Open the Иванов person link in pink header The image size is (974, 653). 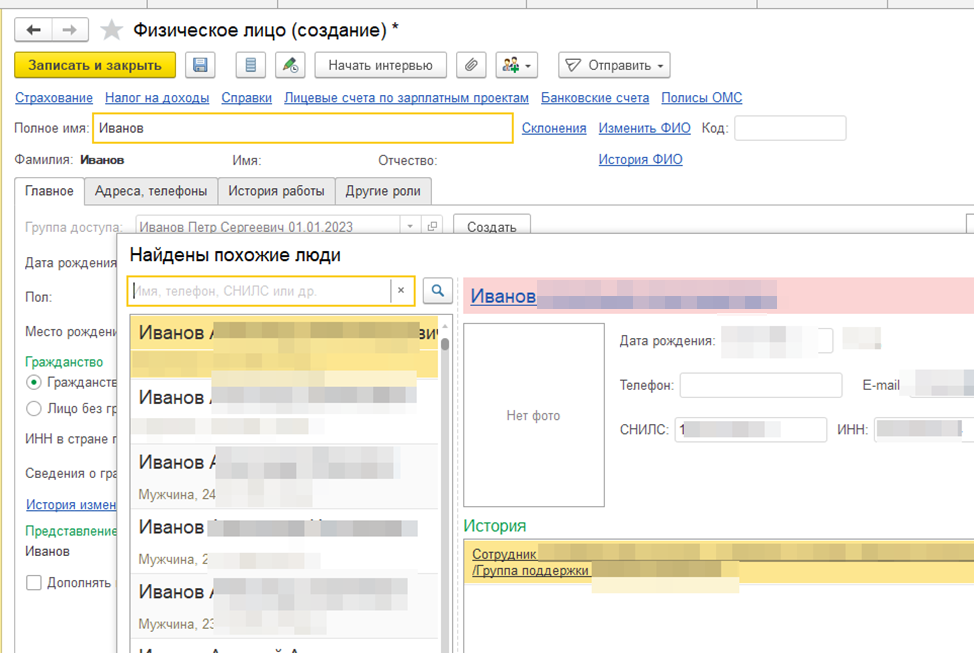(503, 296)
